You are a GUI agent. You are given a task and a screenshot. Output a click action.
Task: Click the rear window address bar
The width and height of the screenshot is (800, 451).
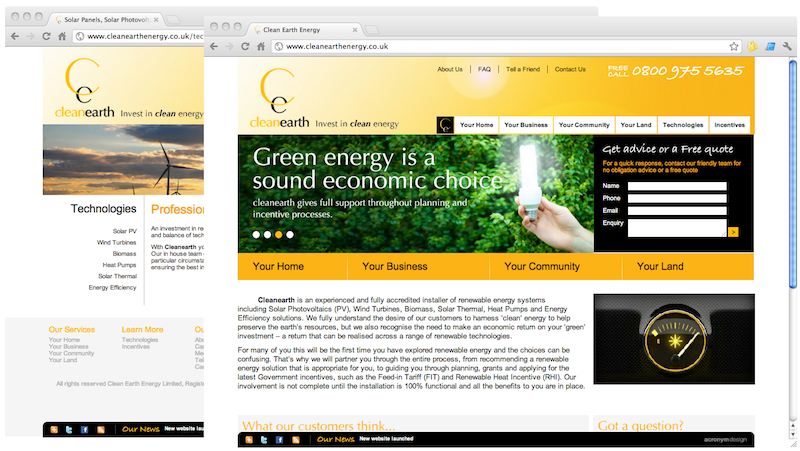(x=138, y=36)
